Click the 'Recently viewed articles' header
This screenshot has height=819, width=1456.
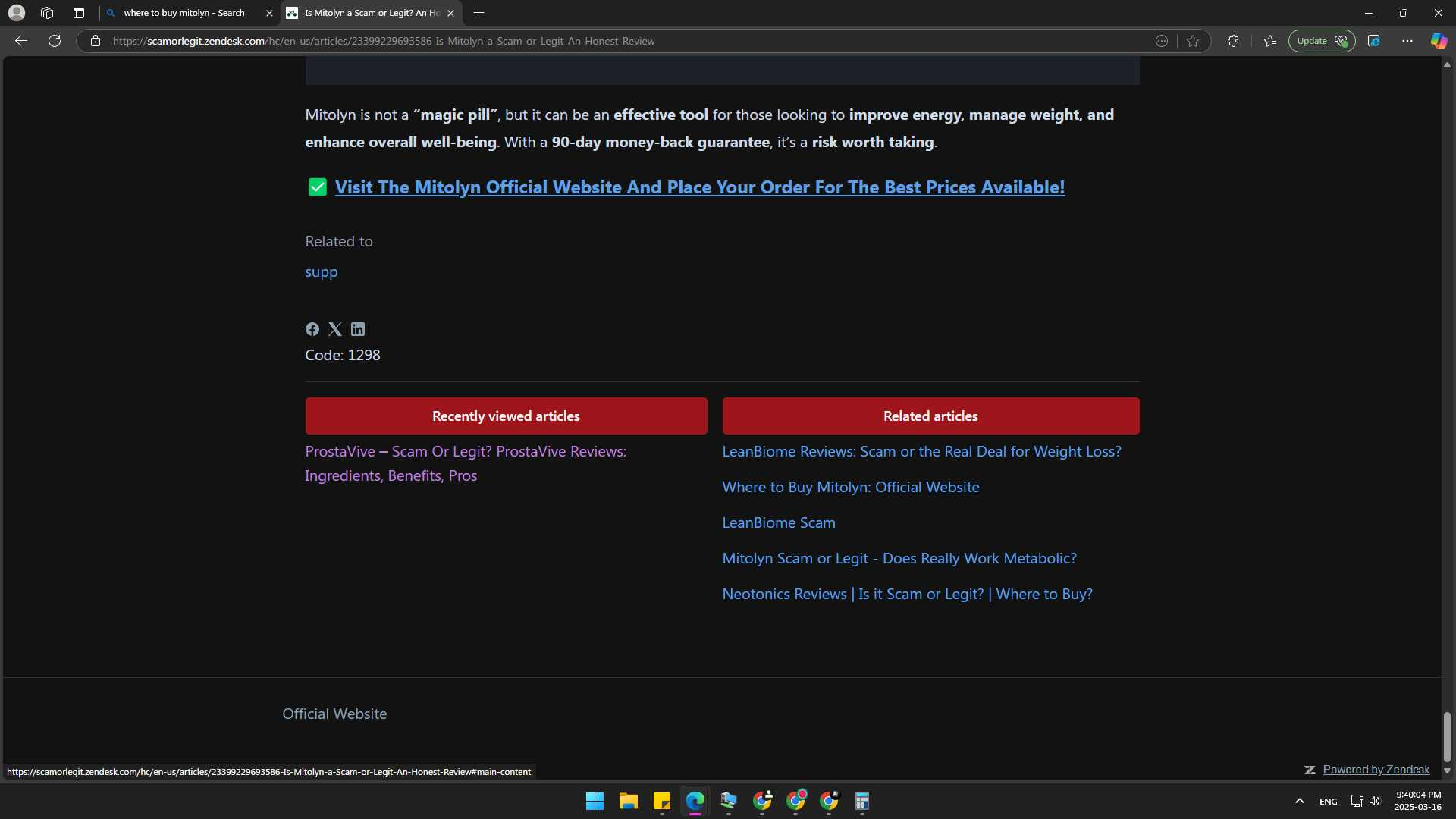click(506, 416)
